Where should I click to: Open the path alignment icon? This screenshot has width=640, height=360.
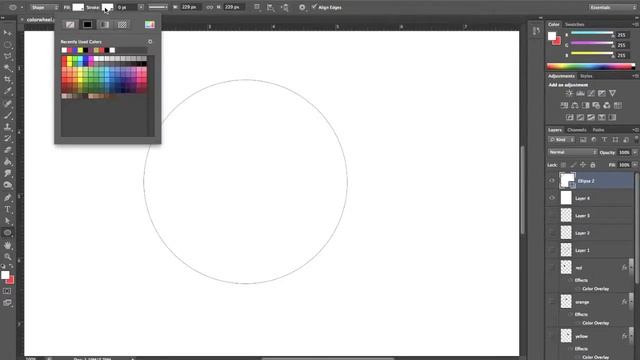[271, 7]
